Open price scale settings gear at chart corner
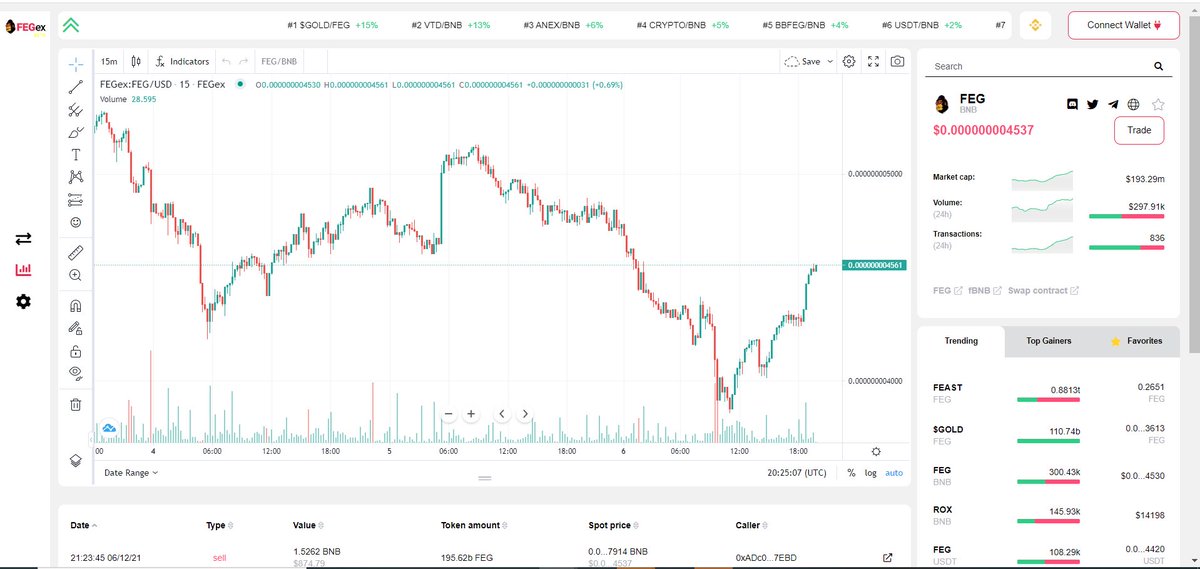Image resolution: width=1200 pixels, height=569 pixels. [876, 452]
